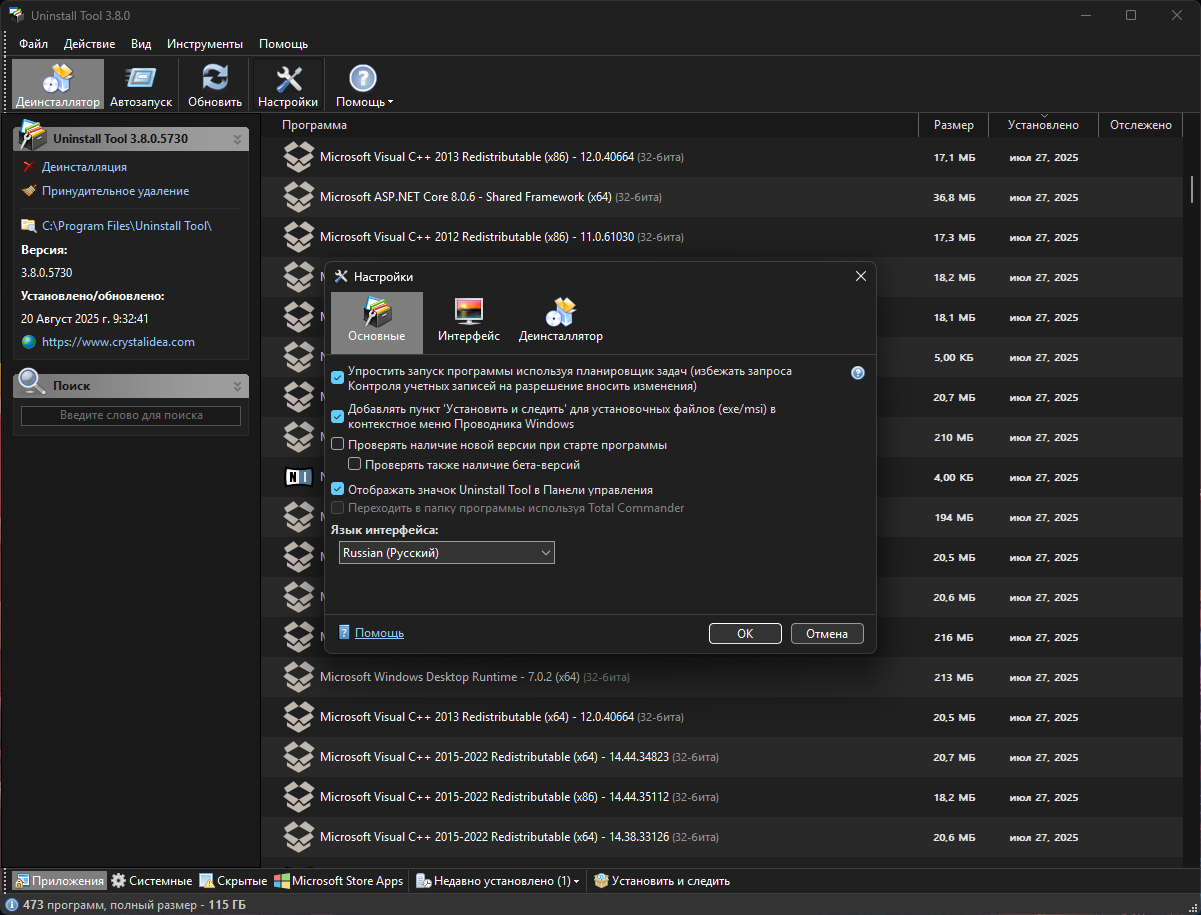Sort by the Отслежено column header
The width and height of the screenshot is (1201, 915).
point(1140,125)
